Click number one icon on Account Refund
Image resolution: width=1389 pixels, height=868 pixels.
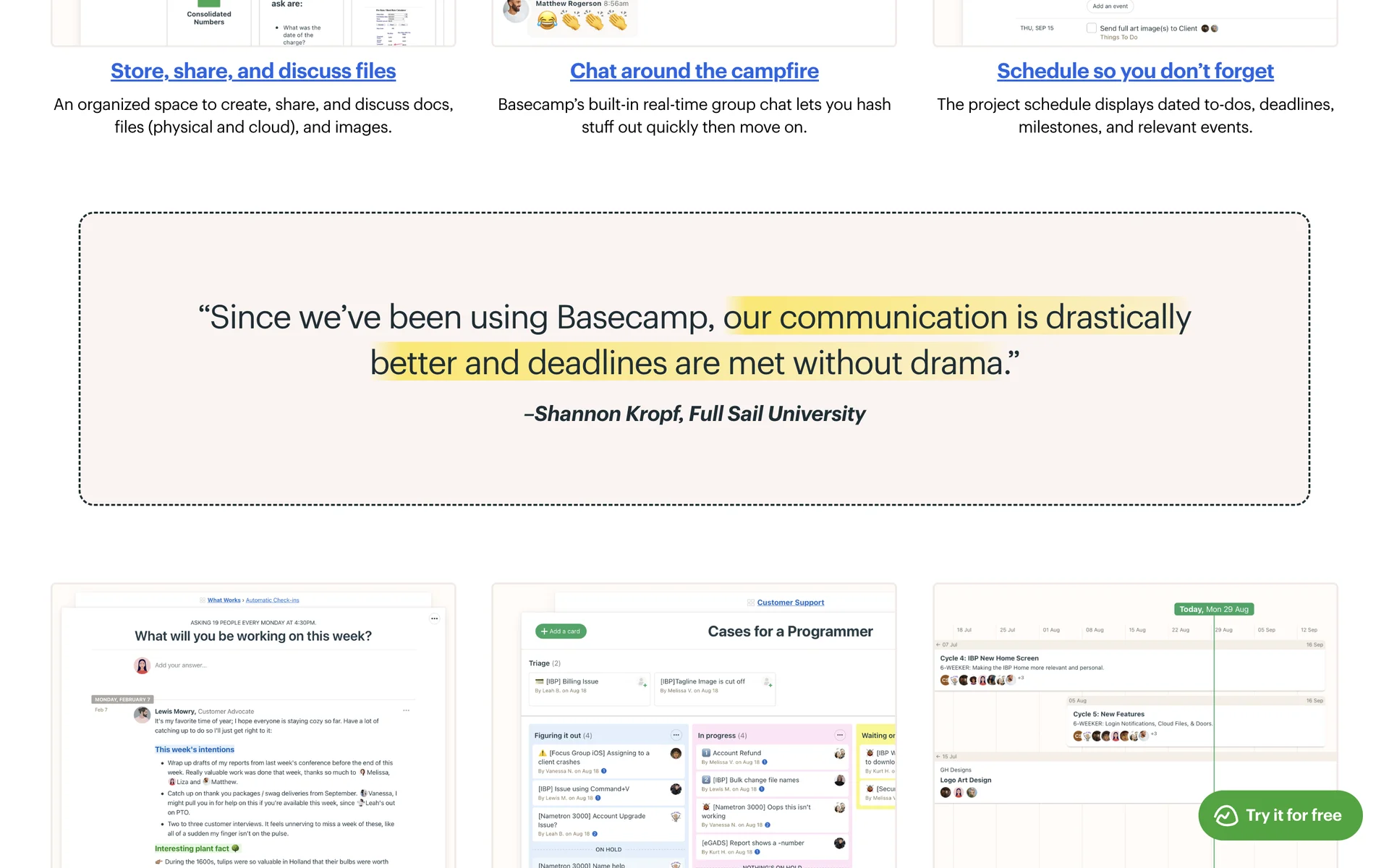pyautogui.click(x=706, y=753)
